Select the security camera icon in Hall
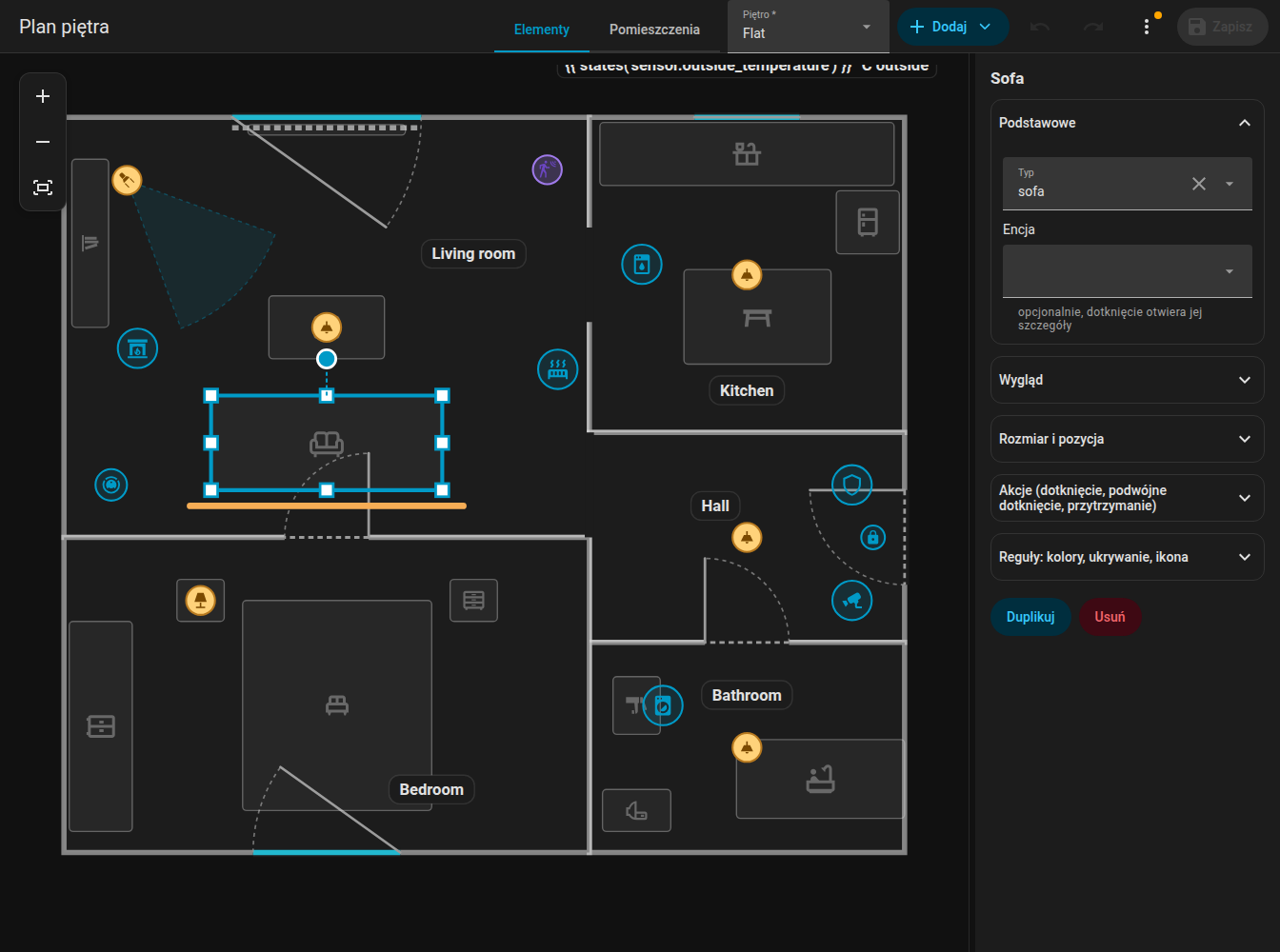Viewport: 1280px width, 952px height. point(852,601)
